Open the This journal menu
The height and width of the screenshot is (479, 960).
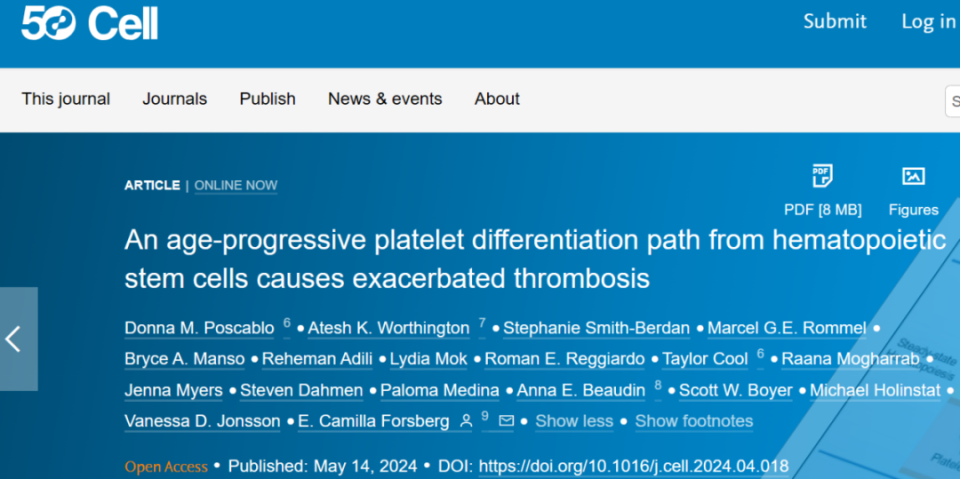point(66,99)
